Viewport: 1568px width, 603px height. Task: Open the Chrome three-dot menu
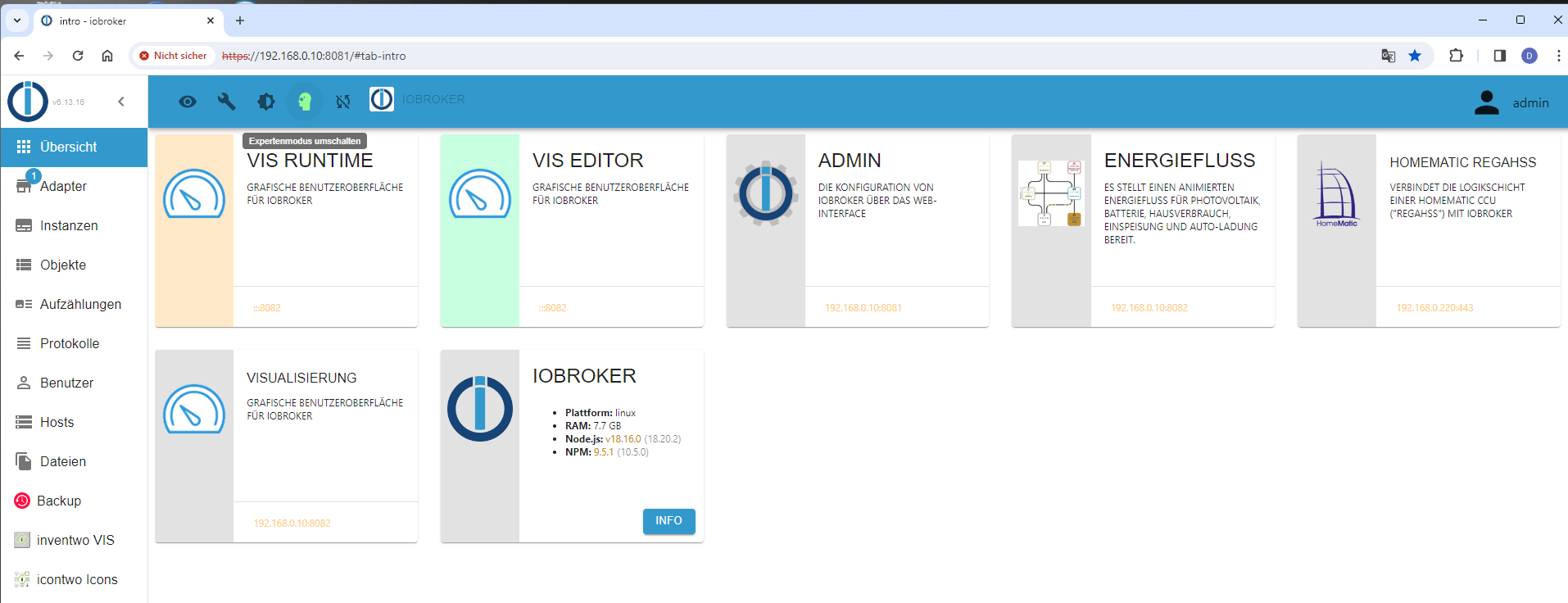click(x=1558, y=56)
